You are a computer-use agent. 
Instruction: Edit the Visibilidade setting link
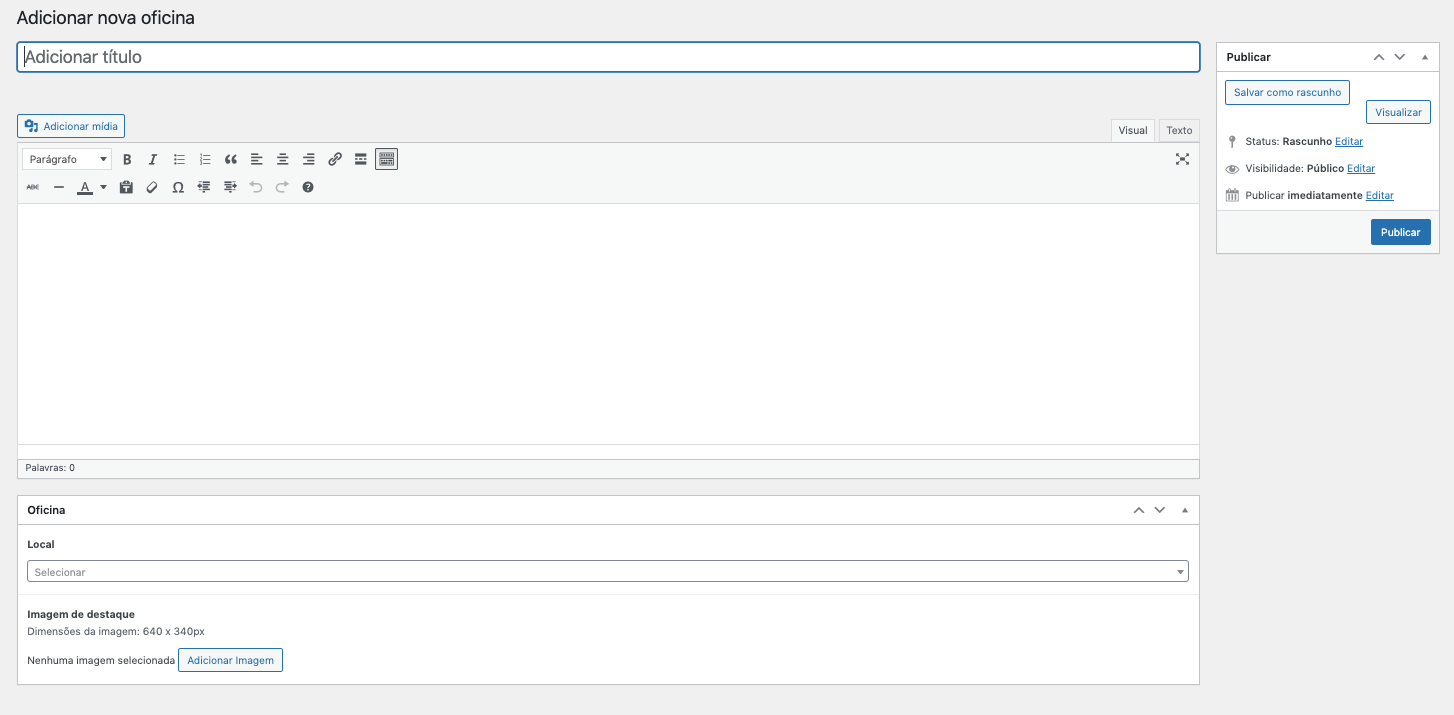click(1361, 168)
